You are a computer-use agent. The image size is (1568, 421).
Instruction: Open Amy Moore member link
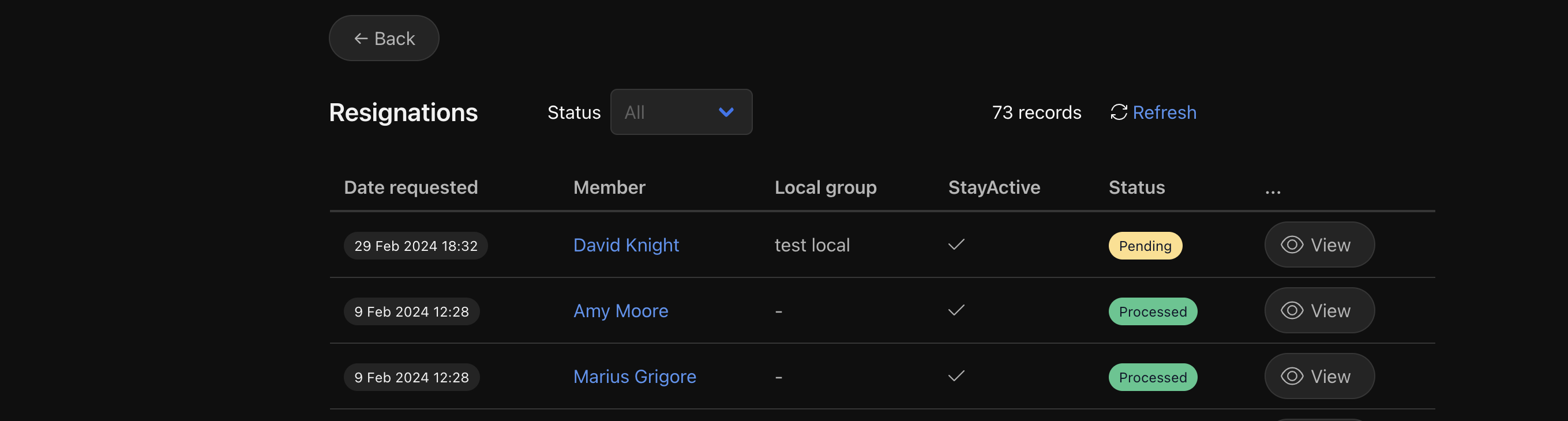pos(620,311)
